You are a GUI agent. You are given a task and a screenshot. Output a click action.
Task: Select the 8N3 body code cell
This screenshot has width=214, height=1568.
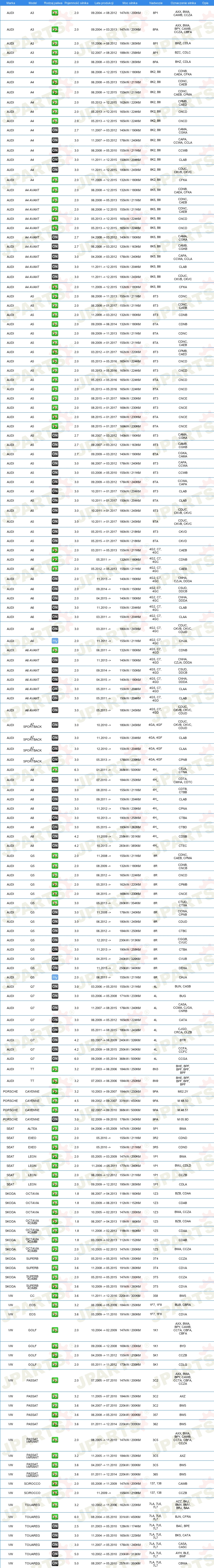pos(155,1069)
